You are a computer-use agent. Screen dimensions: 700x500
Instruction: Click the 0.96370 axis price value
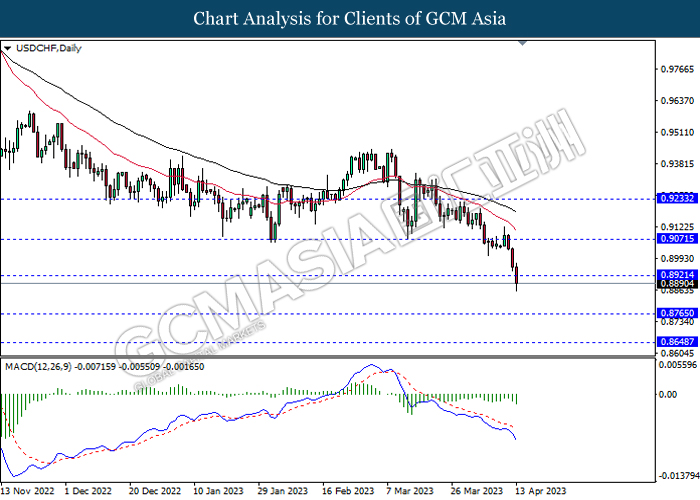pos(677,100)
